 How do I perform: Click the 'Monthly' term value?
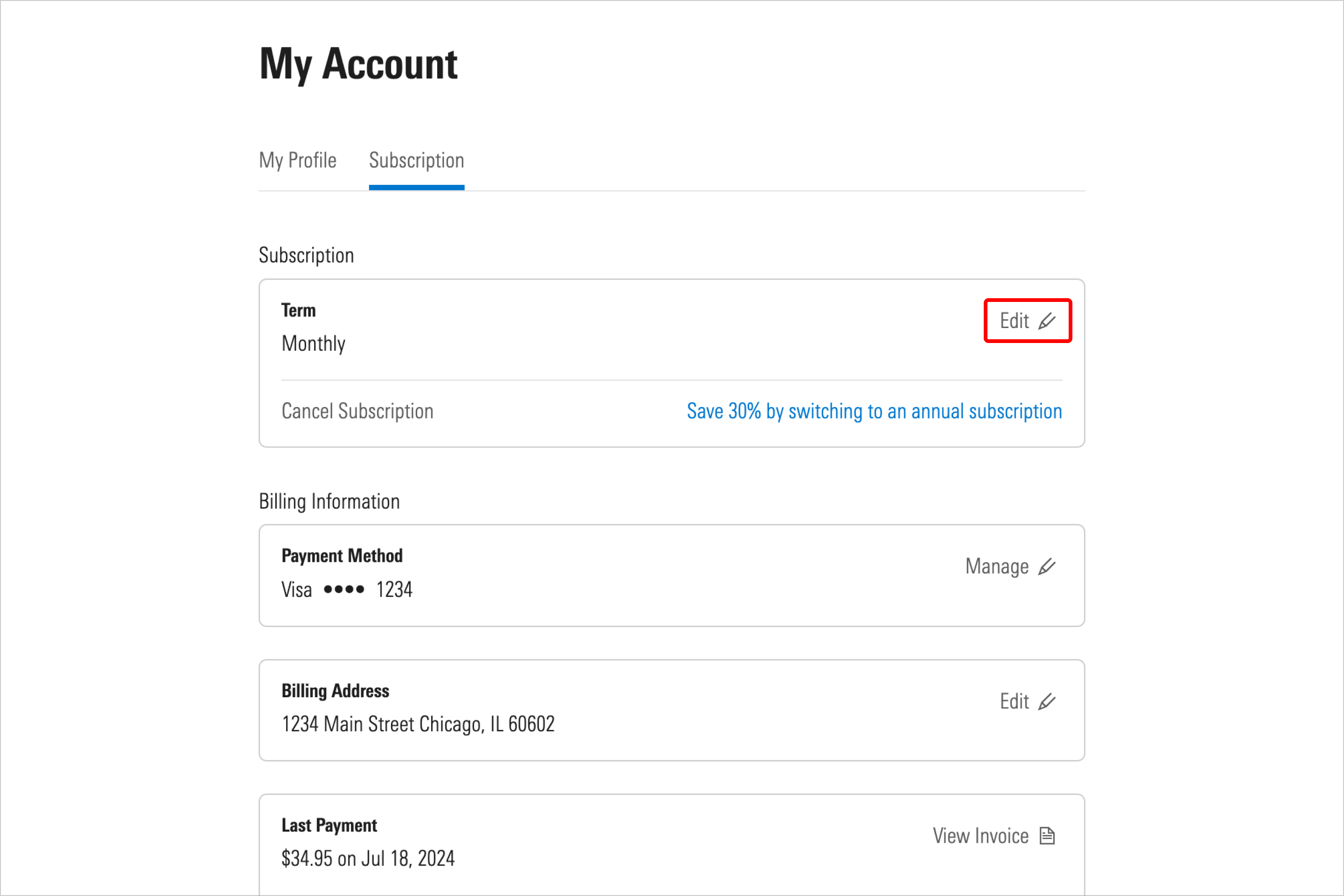(313, 344)
